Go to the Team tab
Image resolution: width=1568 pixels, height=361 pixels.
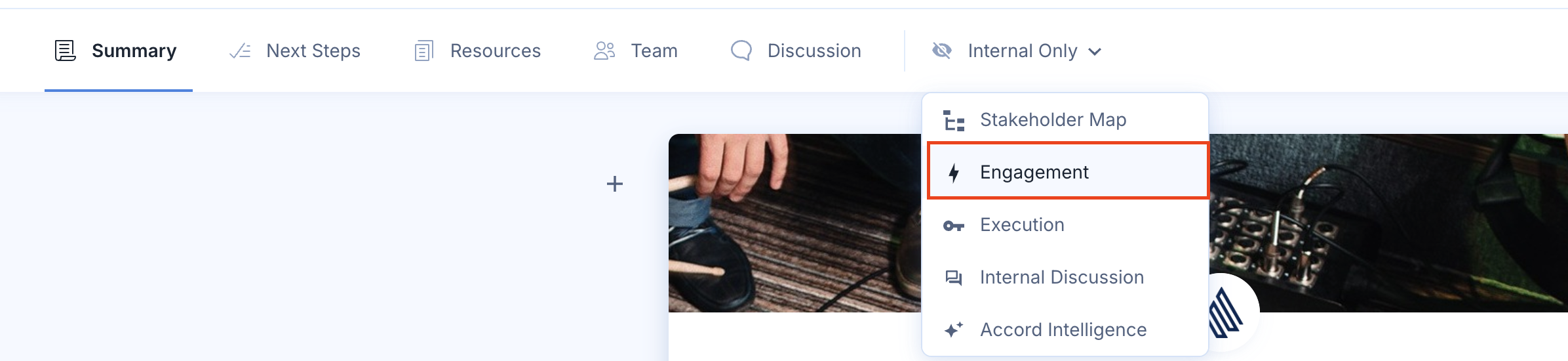(x=636, y=51)
